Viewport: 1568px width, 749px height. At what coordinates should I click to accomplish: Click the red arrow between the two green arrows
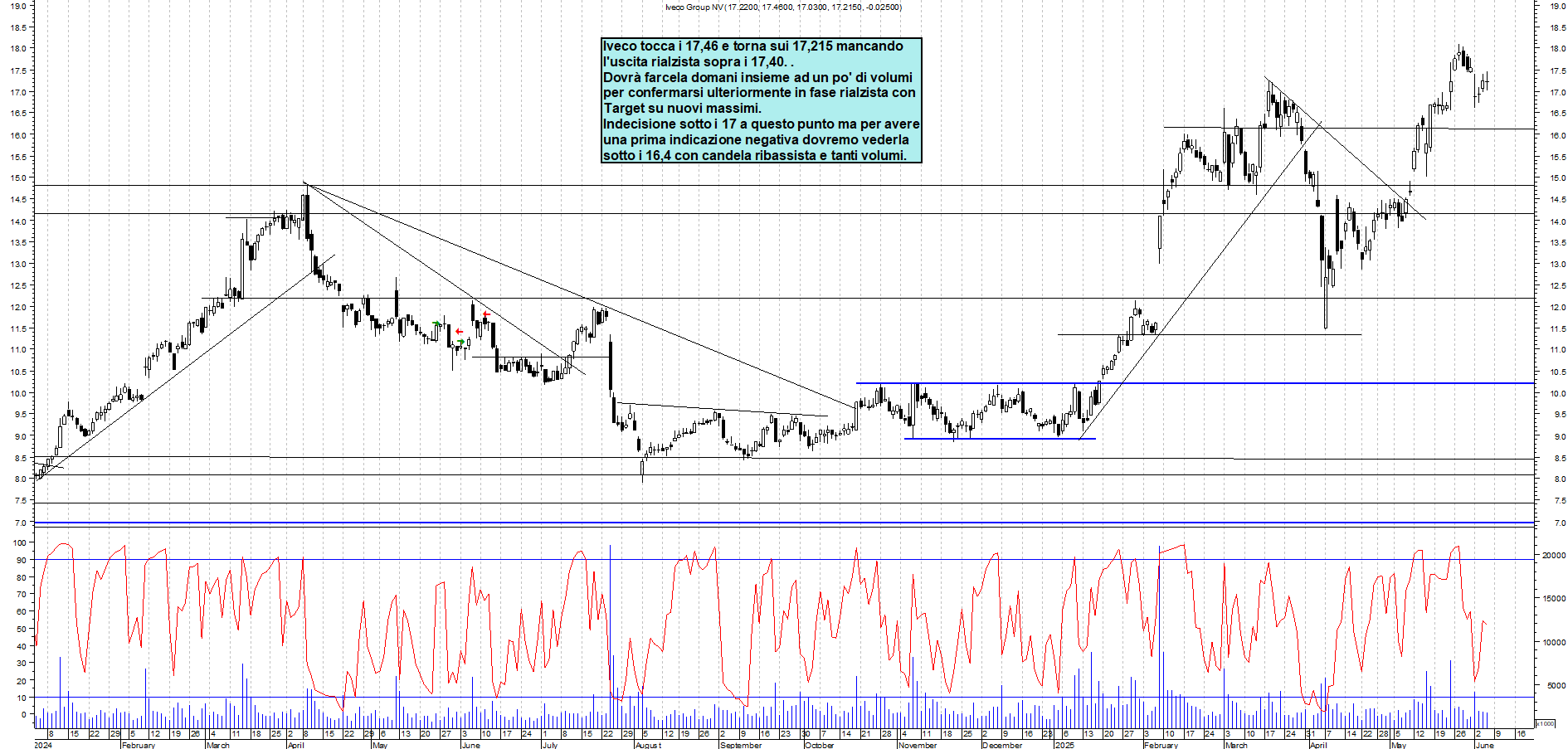[x=459, y=332]
